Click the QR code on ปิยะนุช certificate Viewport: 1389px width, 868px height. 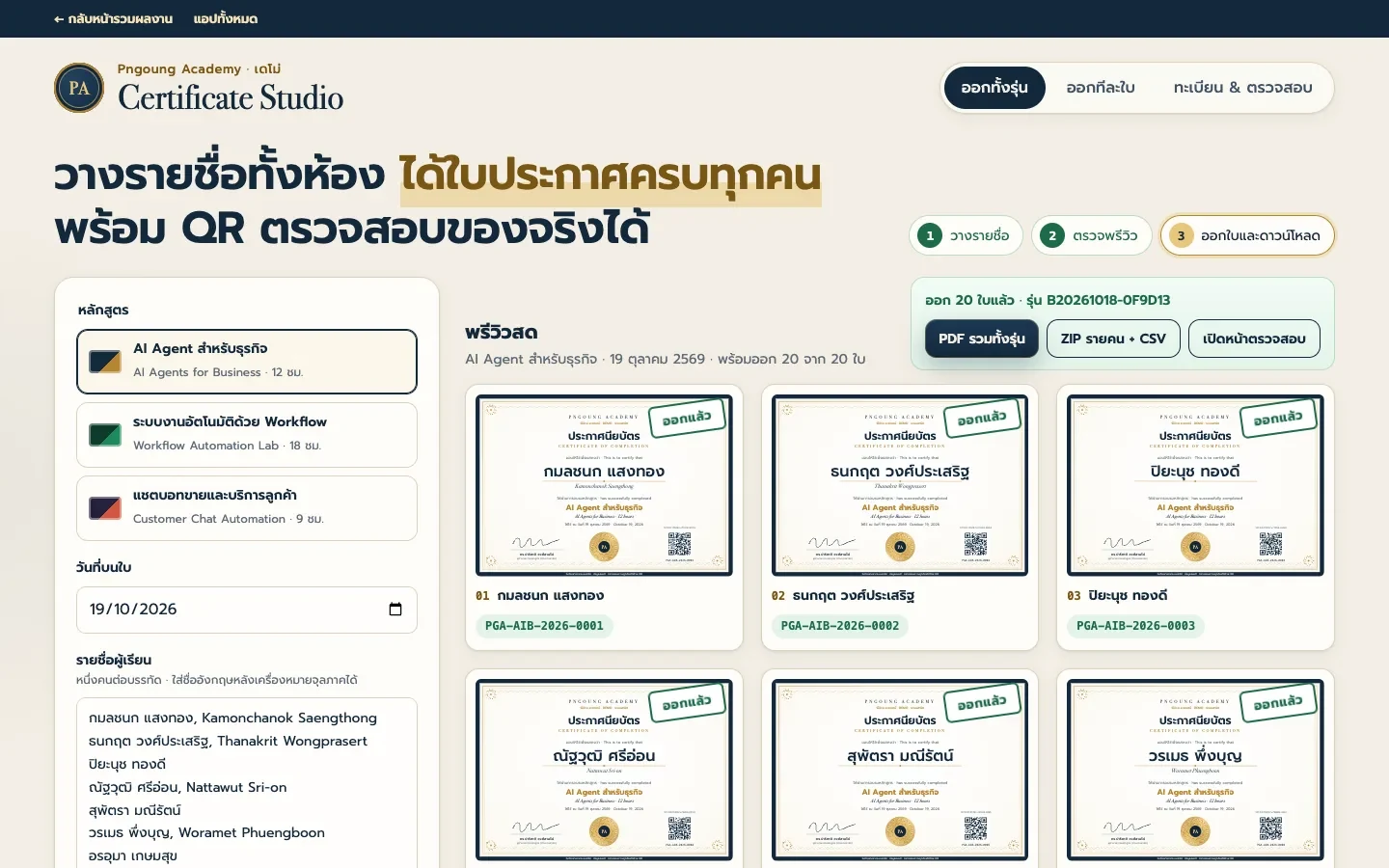(x=1270, y=544)
